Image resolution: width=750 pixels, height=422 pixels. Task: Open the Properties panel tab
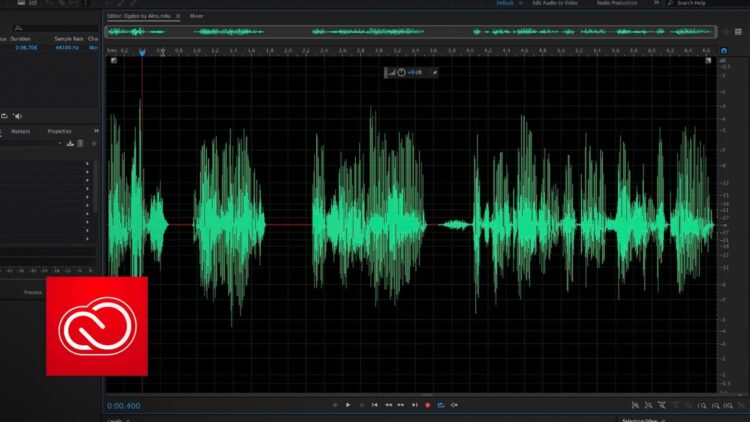59,131
